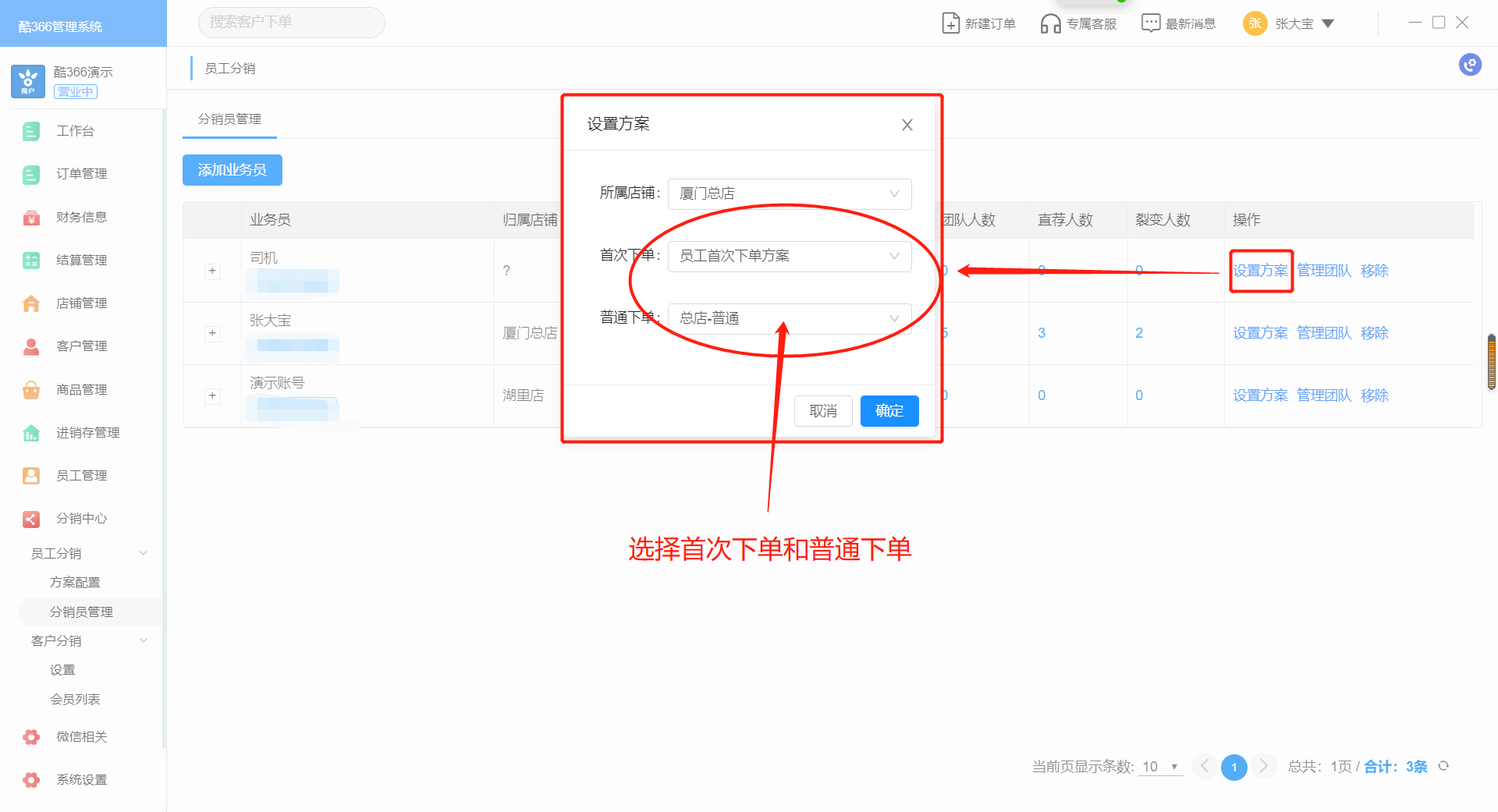
Task: Select 方案配置 in the sidebar menu
Action: pos(75,583)
